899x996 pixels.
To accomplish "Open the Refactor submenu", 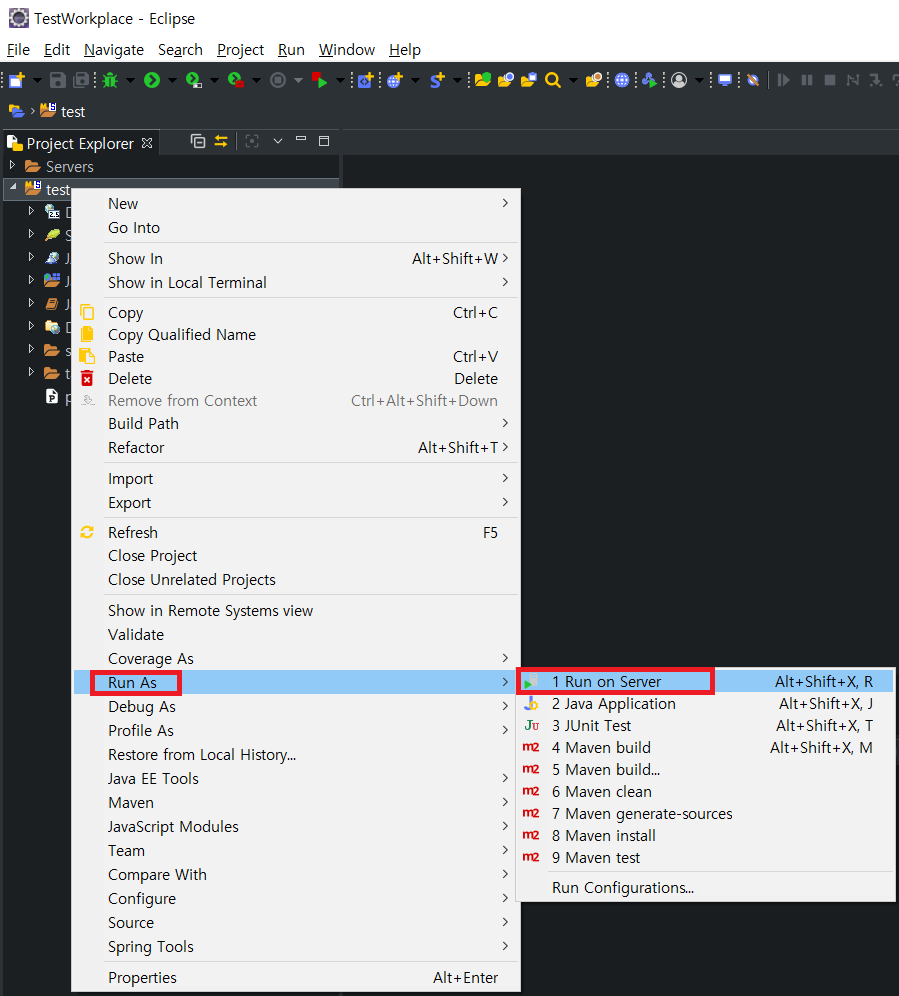I will (x=297, y=448).
